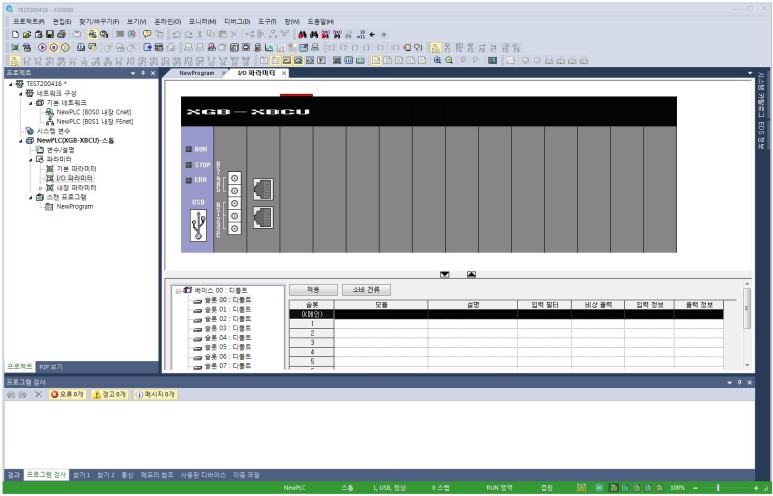This screenshot has height=496, width=773.
Task: Click the Stop mode icon
Action: (x=54, y=48)
